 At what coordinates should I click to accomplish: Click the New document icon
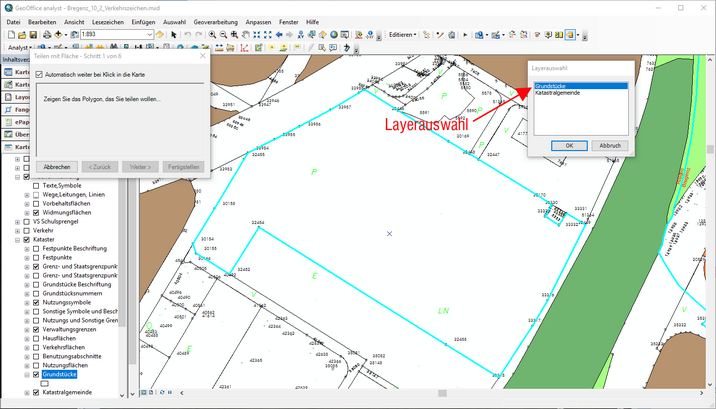click(9, 34)
